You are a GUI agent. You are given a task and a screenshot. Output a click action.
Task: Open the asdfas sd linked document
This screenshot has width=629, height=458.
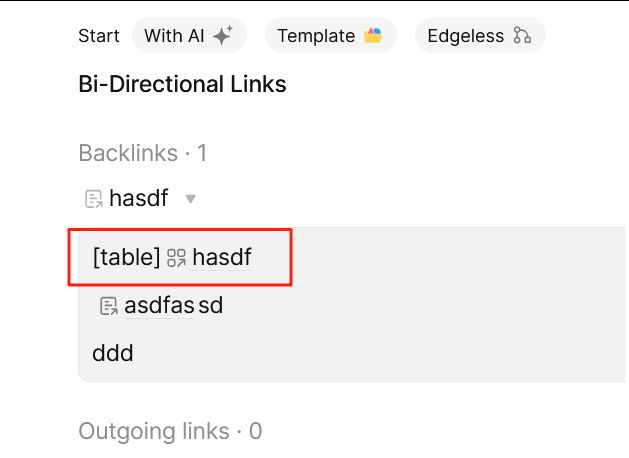click(173, 305)
